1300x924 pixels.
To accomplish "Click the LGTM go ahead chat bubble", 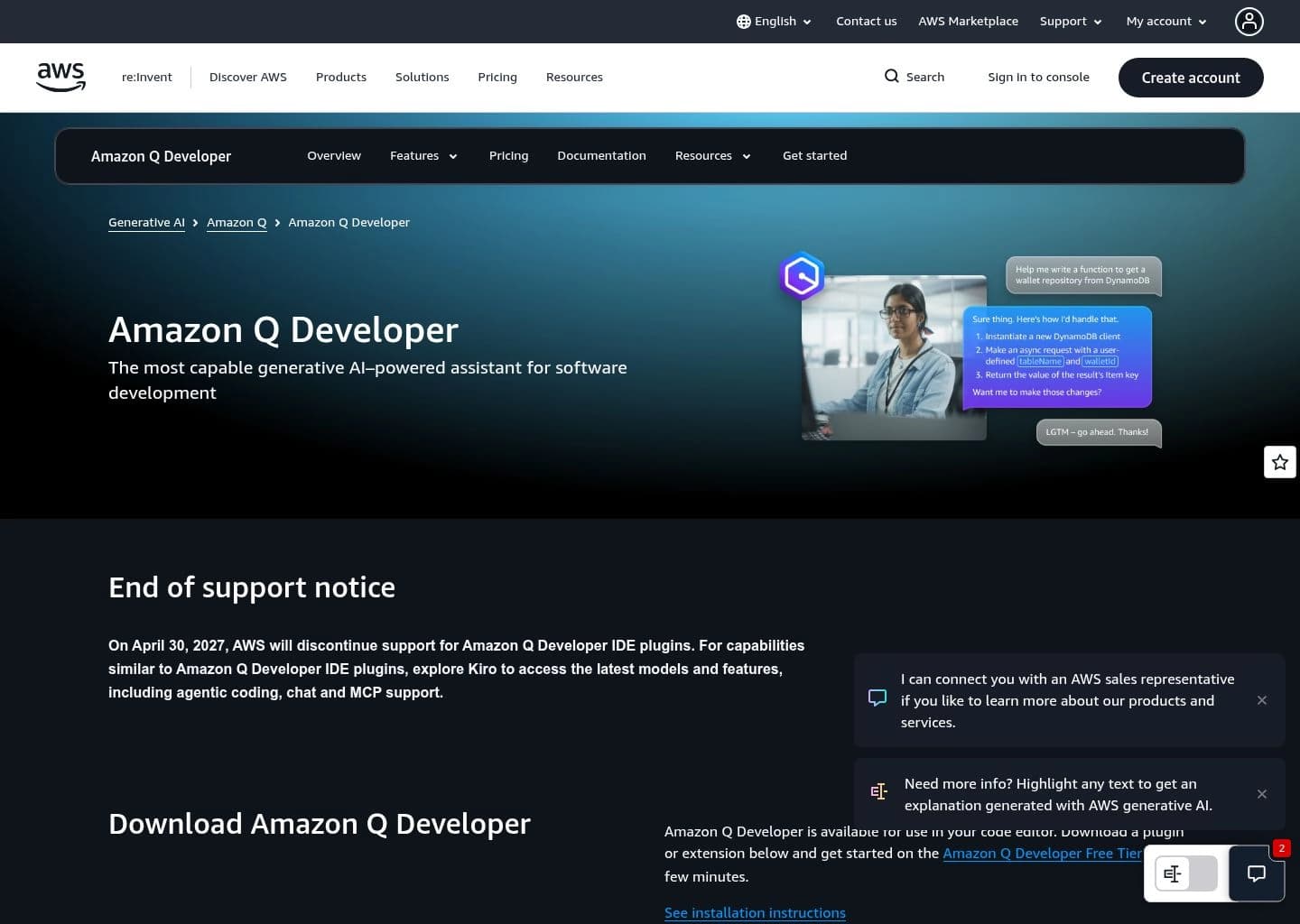I will 1098,432.
